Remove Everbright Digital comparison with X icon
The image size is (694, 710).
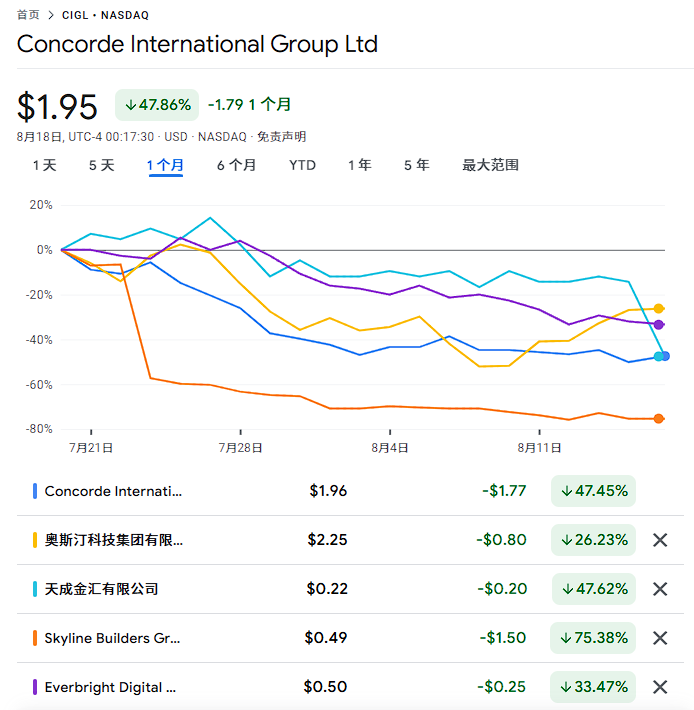[660, 687]
